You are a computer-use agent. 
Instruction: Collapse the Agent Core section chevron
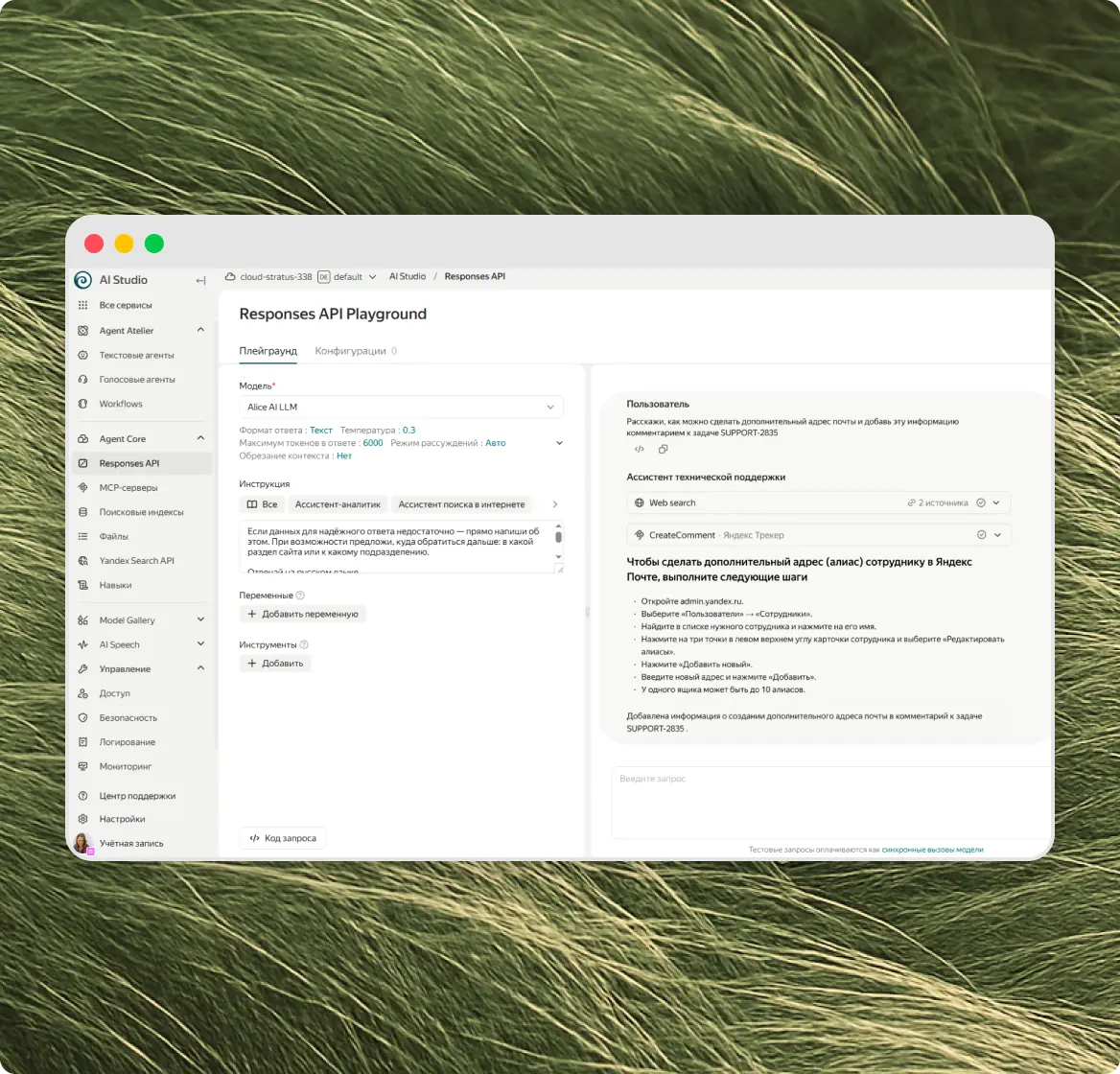(x=200, y=437)
